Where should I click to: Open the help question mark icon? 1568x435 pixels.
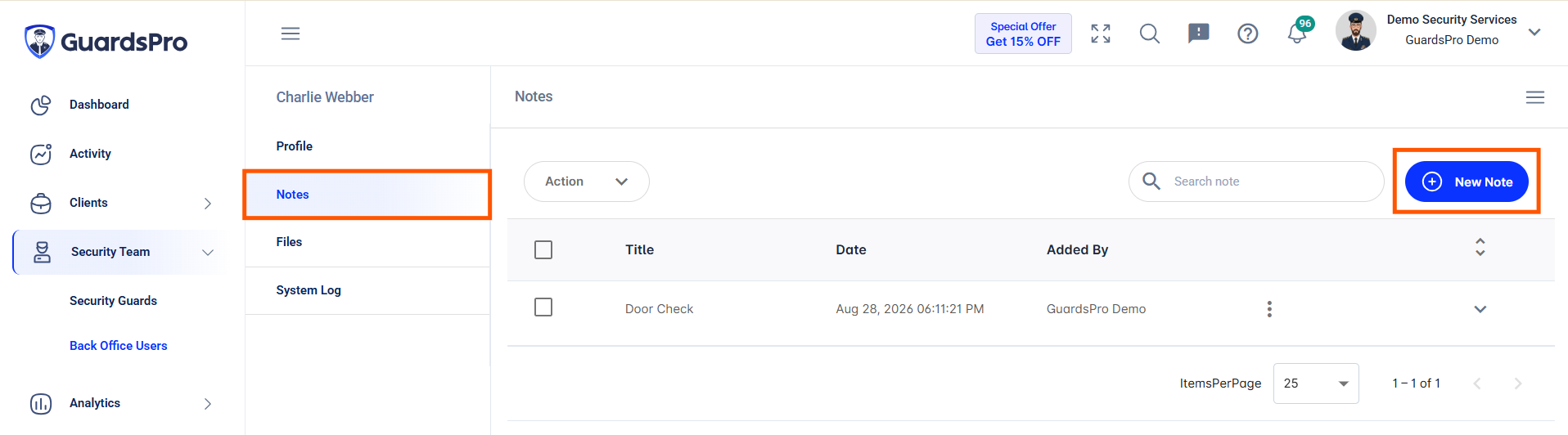[1248, 34]
